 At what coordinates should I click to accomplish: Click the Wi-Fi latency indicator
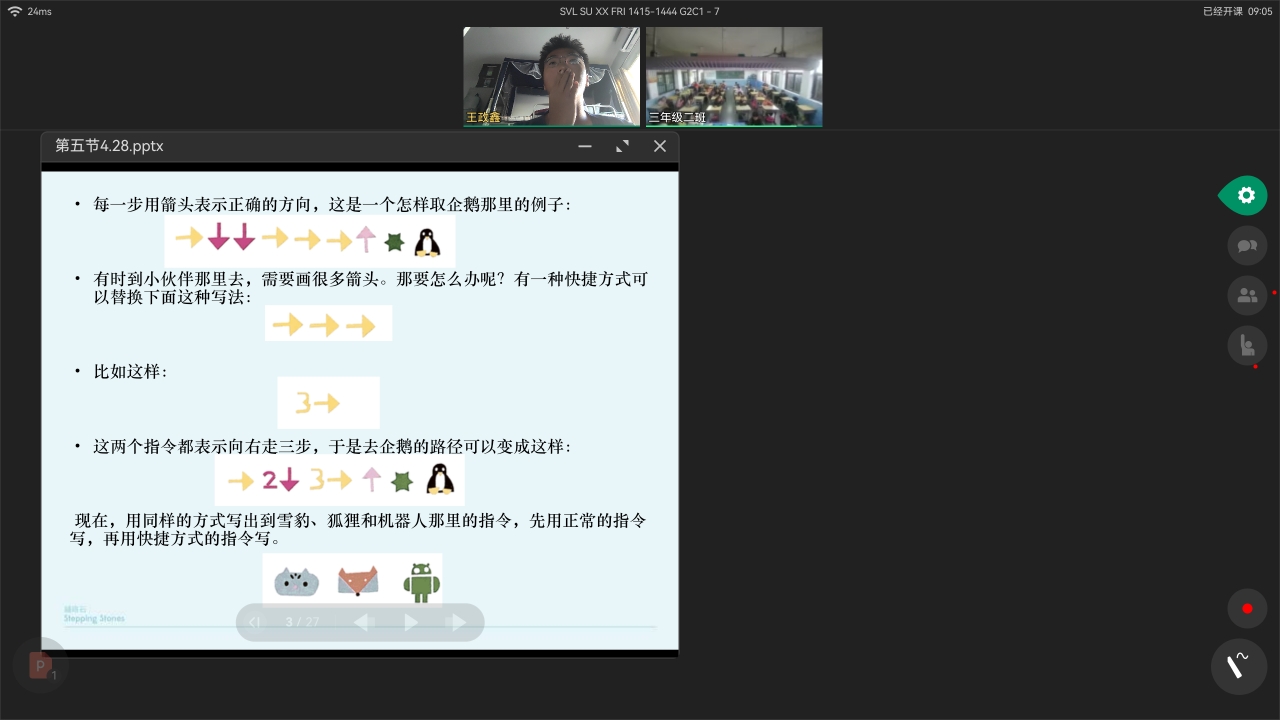point(30,11)
